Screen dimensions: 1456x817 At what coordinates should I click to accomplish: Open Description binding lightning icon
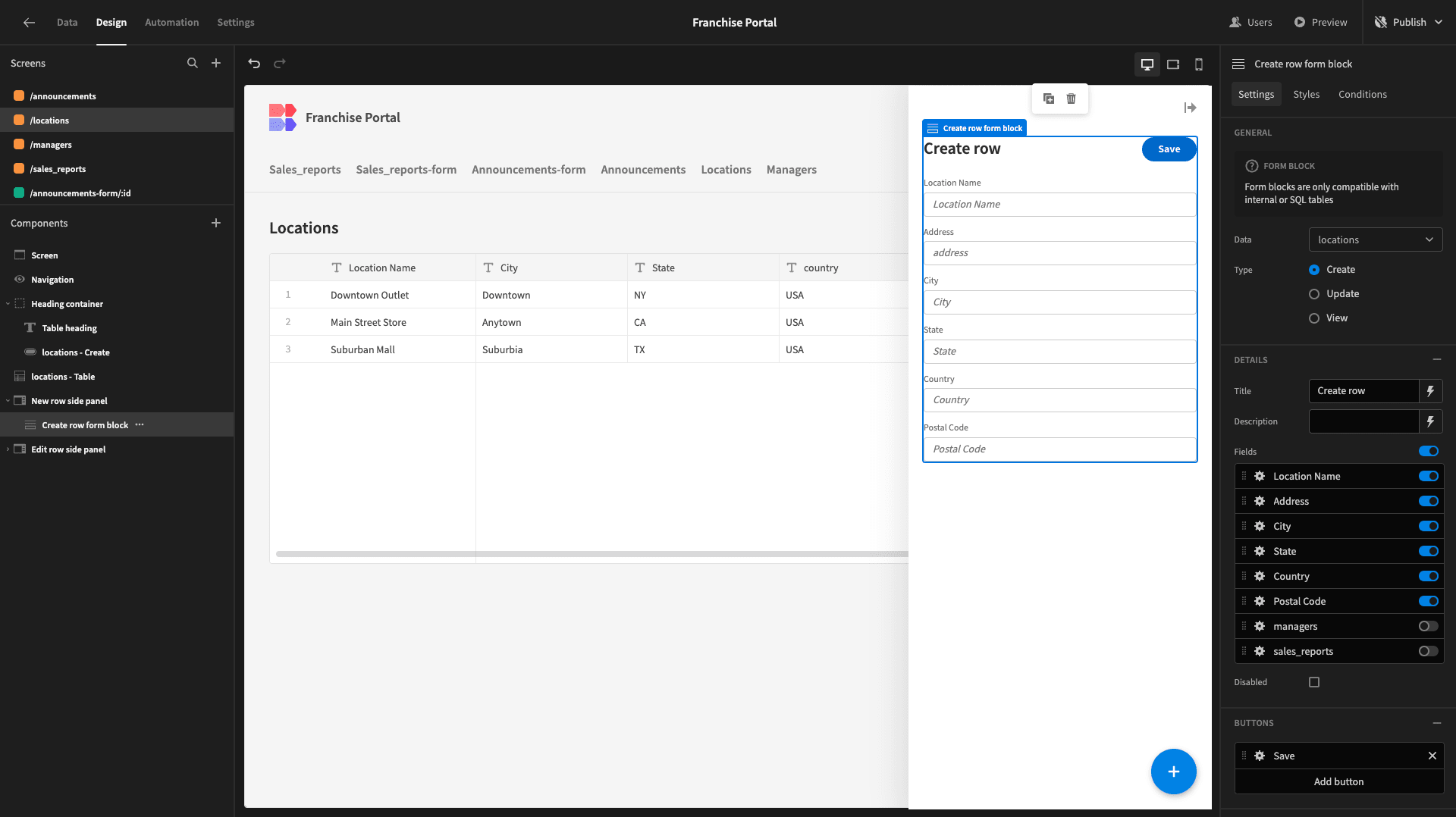(1430, 421)
